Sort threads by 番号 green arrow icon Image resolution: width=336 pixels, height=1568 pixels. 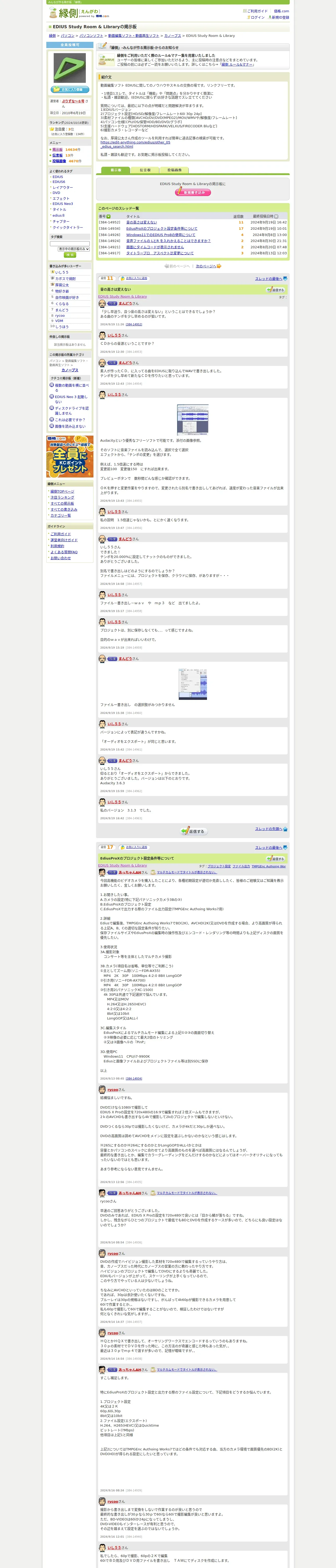109,216
